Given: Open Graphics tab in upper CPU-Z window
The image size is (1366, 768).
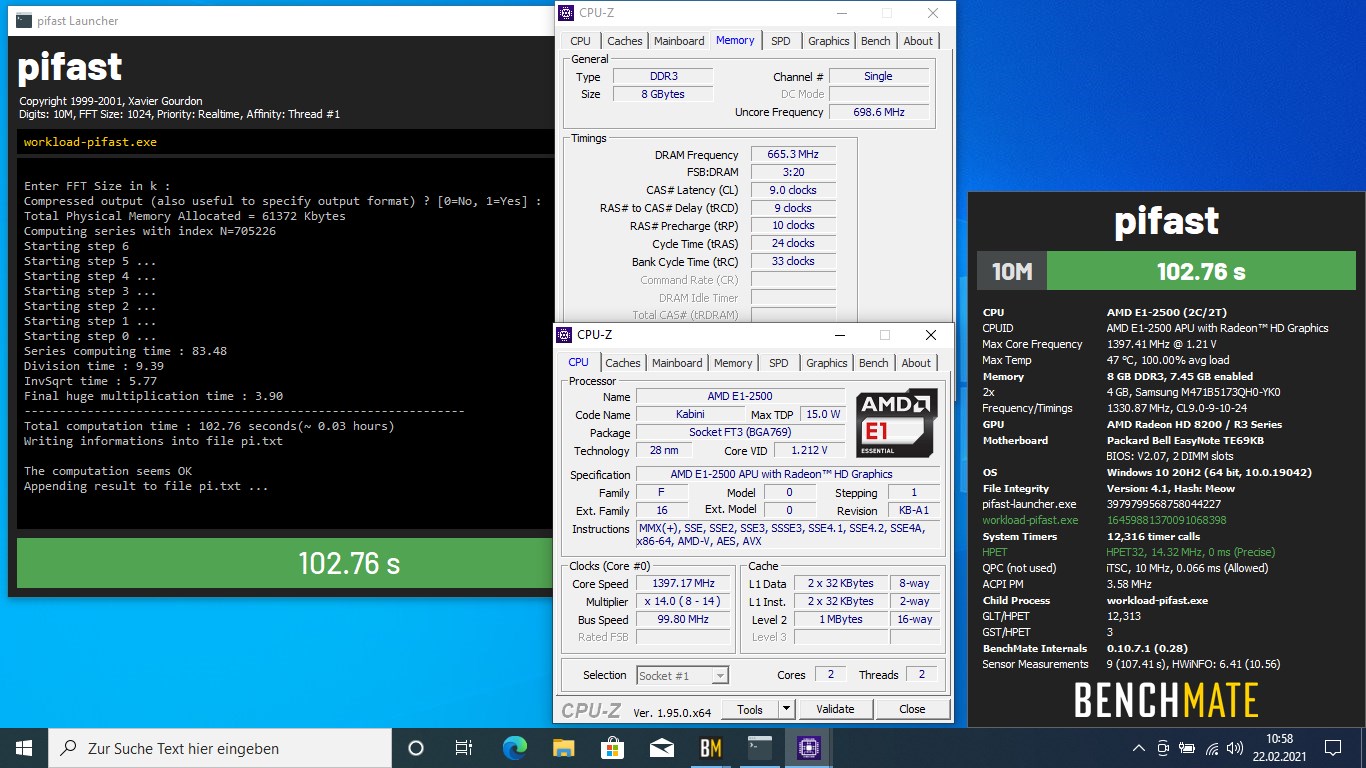Looking at the screenshot, I should (x=829, y=41).
